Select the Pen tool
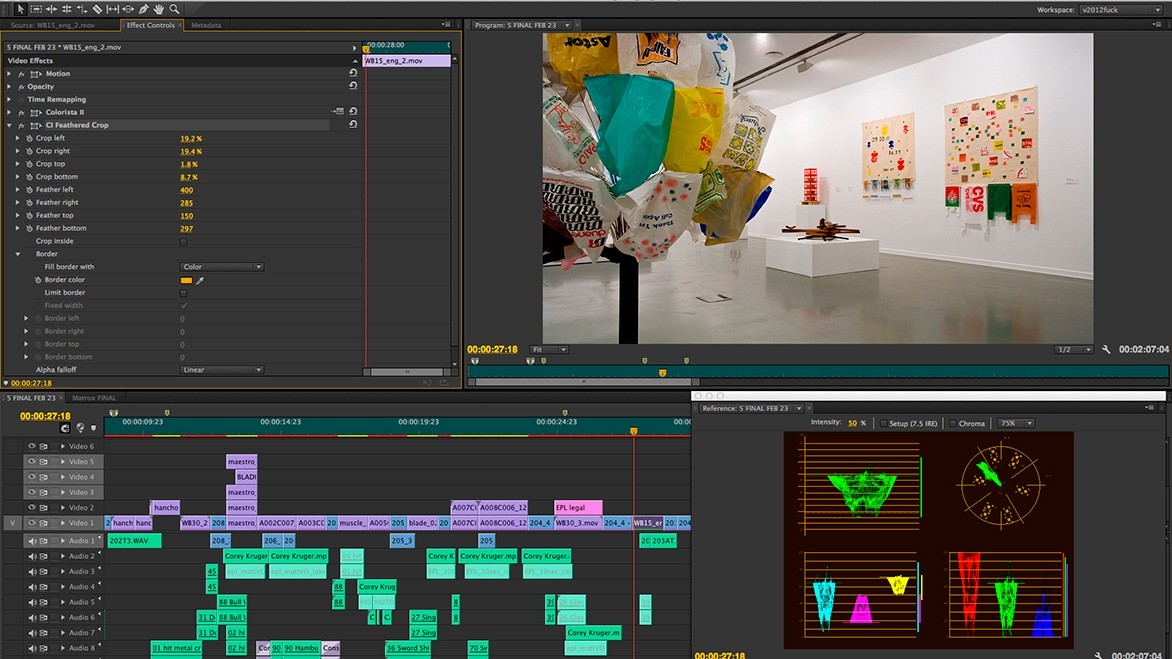The height and width of the screenshot is (659, 1172). click(x=144, y=9)
